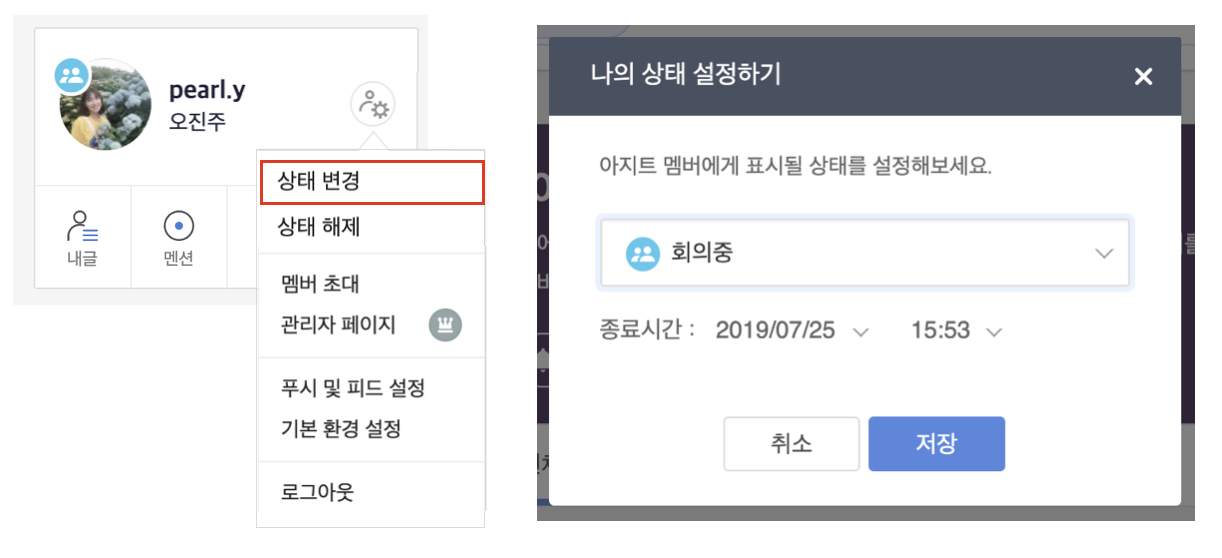Expand the 회의중 status dropdown

point(1104,254)
